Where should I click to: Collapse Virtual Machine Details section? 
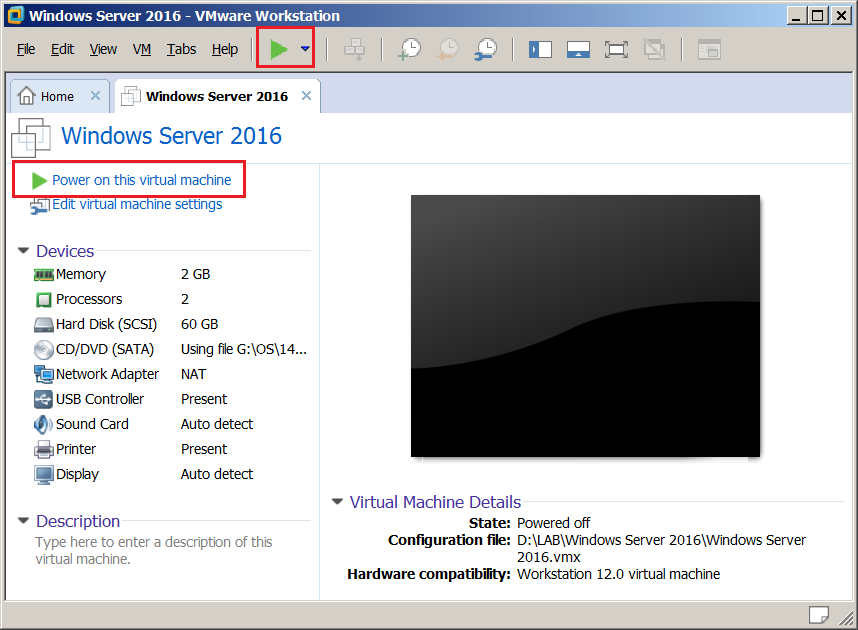coord(338,501)
